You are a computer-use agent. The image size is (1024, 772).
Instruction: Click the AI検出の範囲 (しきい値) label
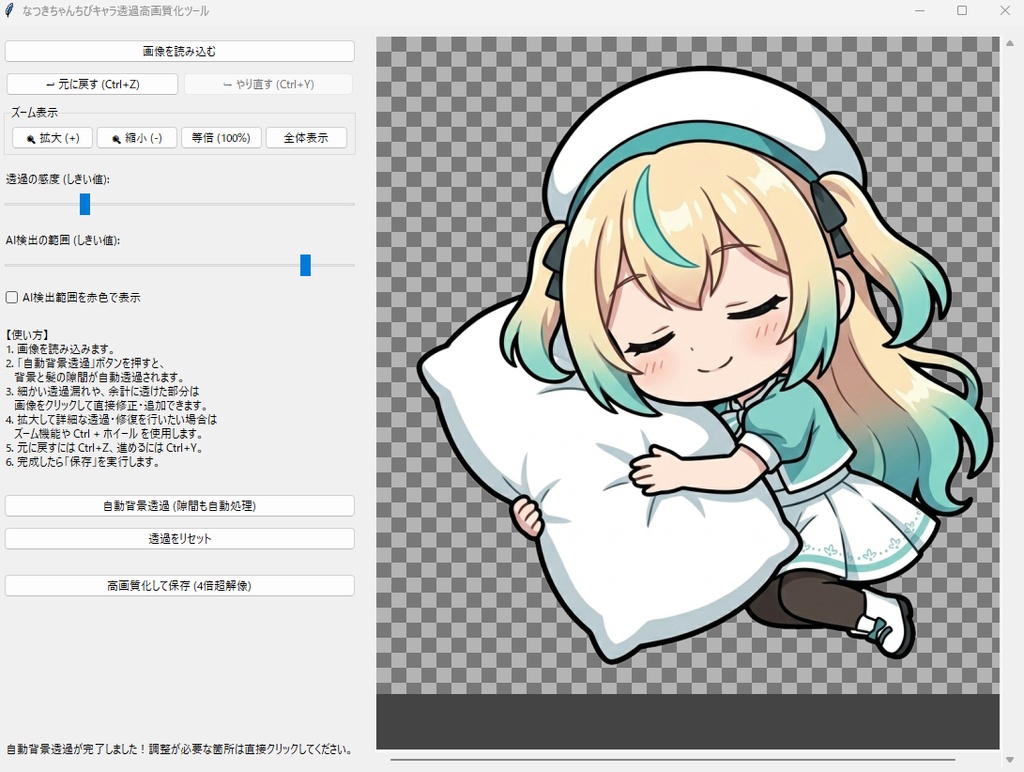pos(63,240)
